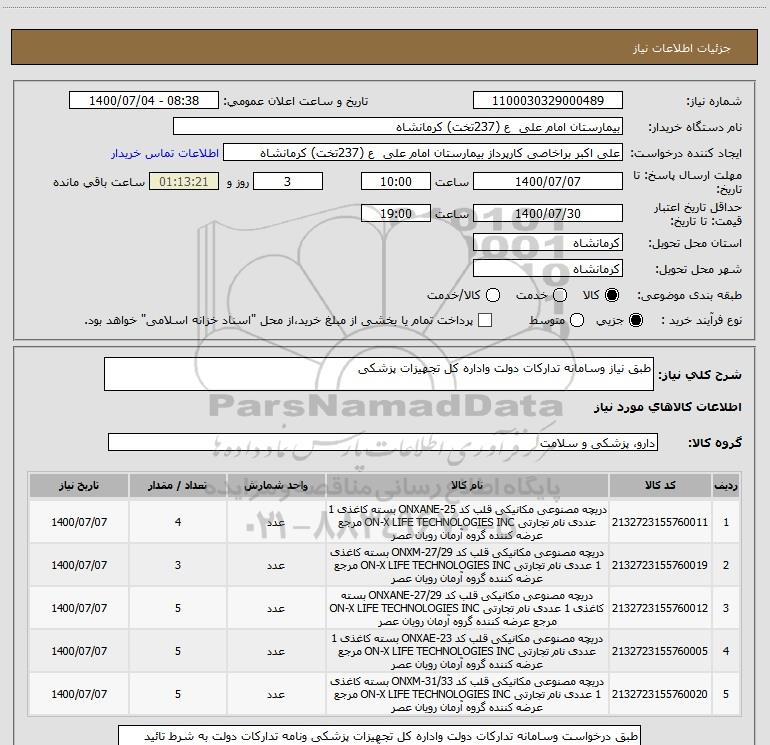Click the تعداد / مقدار column header
Image resolution: width=770 pixels, height=745 pixels.
coord(178,486)
